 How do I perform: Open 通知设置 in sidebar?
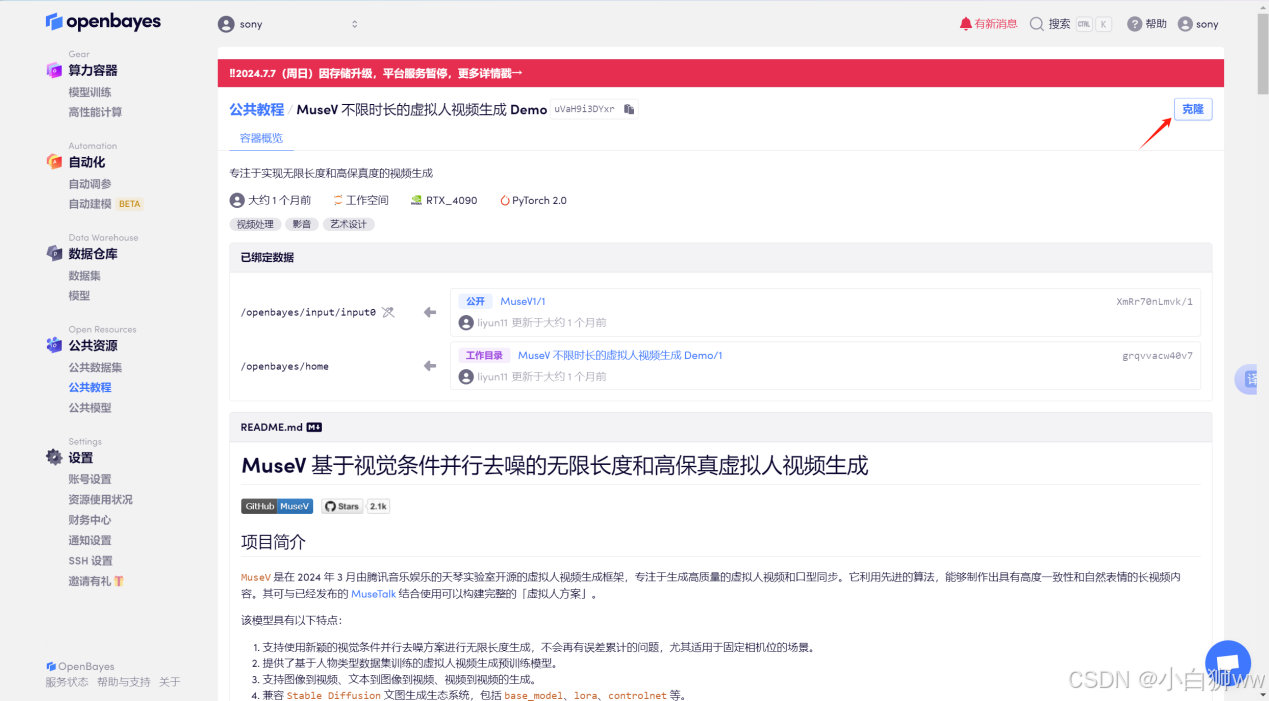point(90,540)
